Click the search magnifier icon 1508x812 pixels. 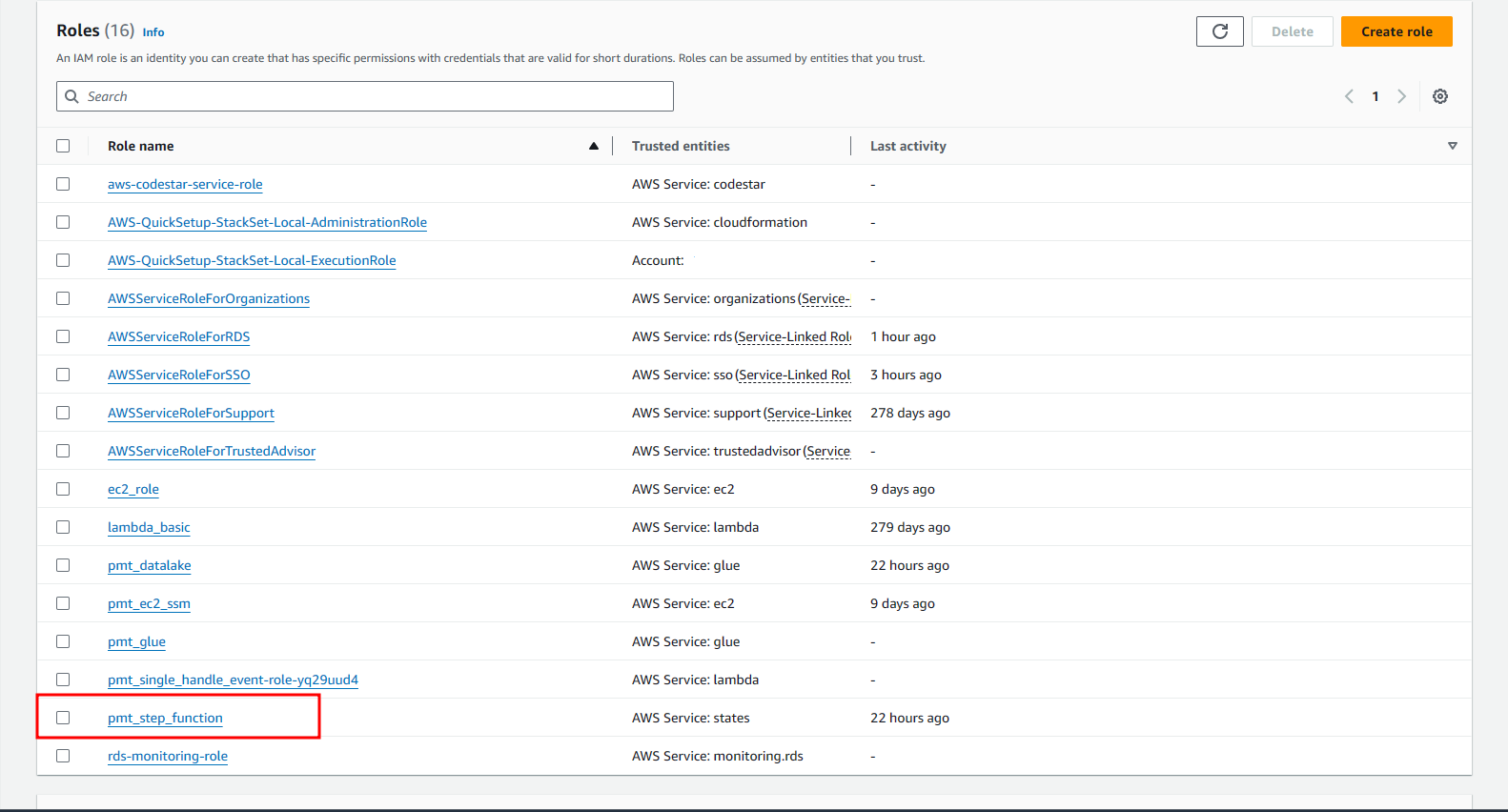pos(71,96)
